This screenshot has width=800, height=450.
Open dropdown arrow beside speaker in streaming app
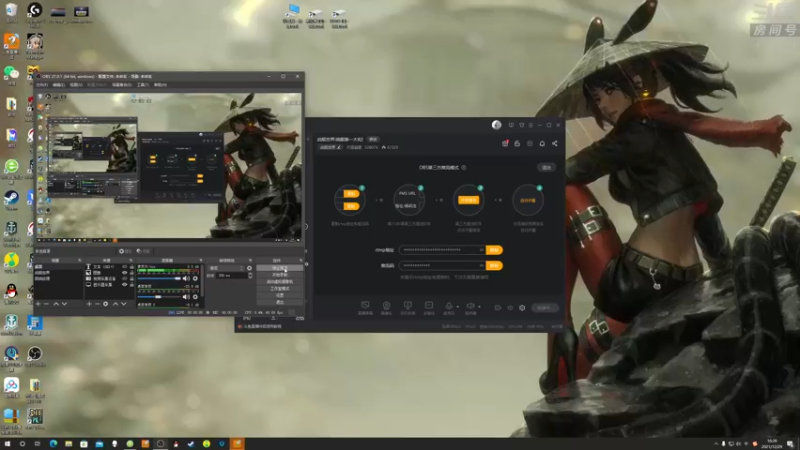[479, 307]
